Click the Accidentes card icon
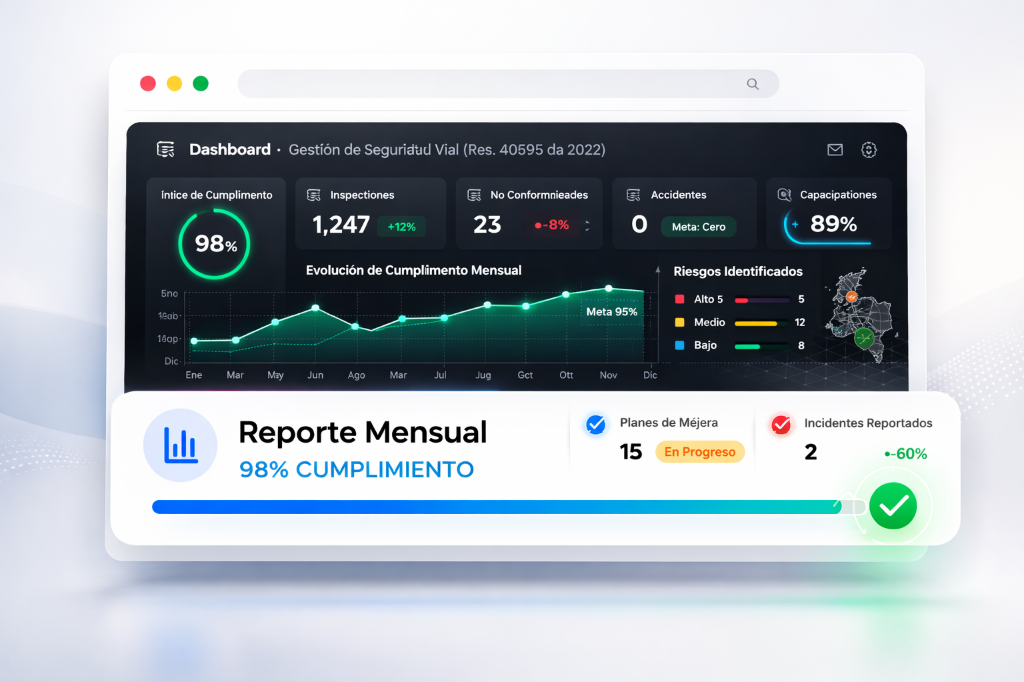1024x682 pixels. coord(634,195)
